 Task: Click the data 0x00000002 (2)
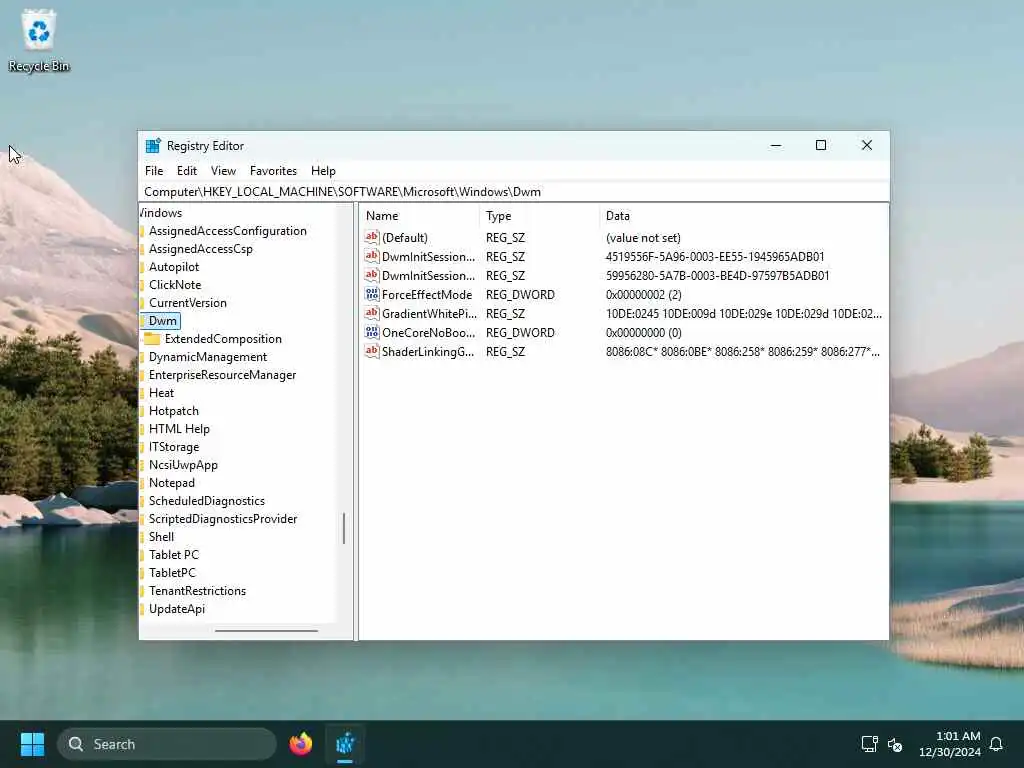[643, 295]
